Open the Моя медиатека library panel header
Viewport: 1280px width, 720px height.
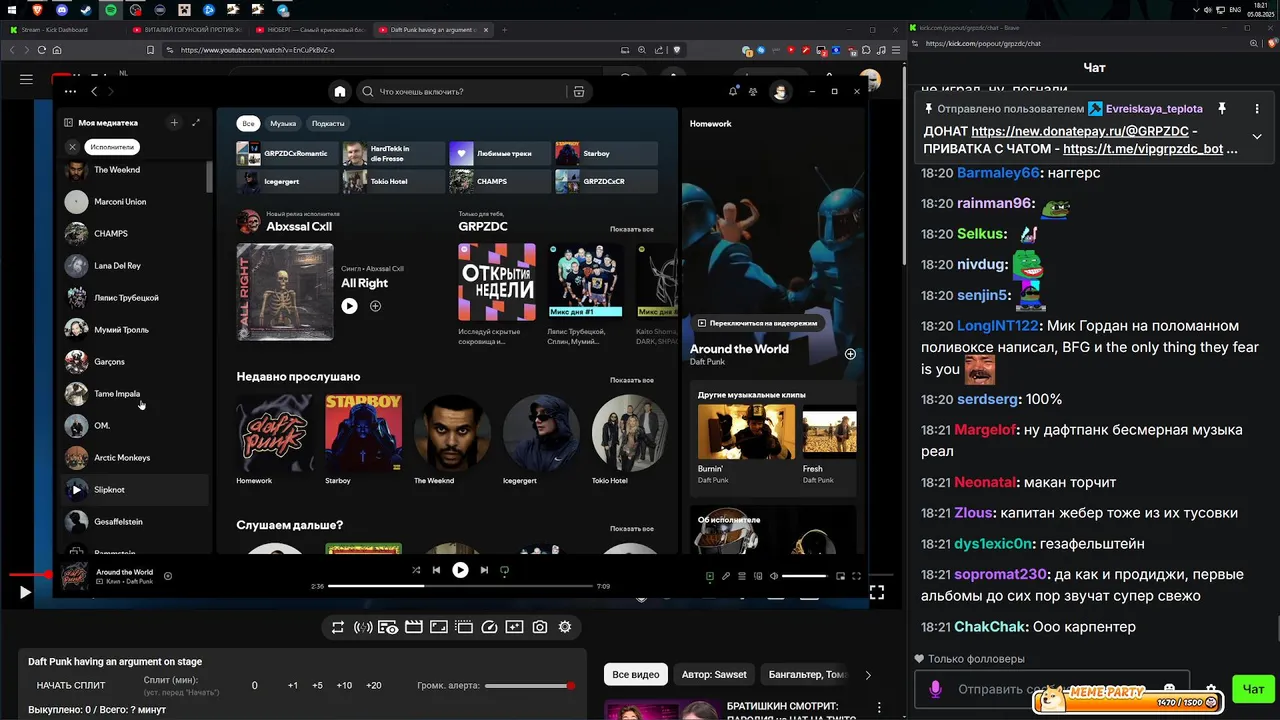coord(101,122)
